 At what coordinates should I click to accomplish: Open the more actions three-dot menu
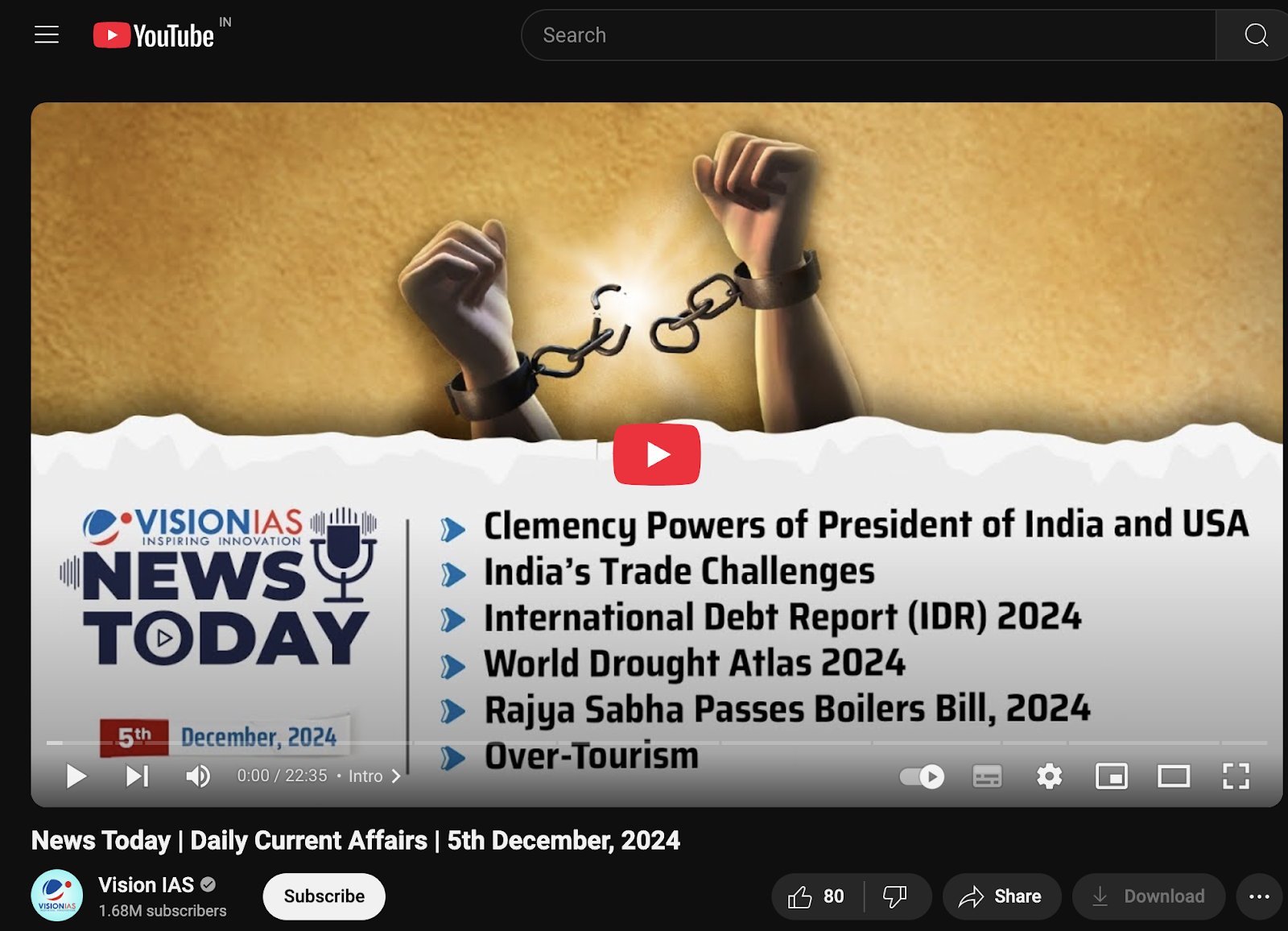tap(1259, 896)
